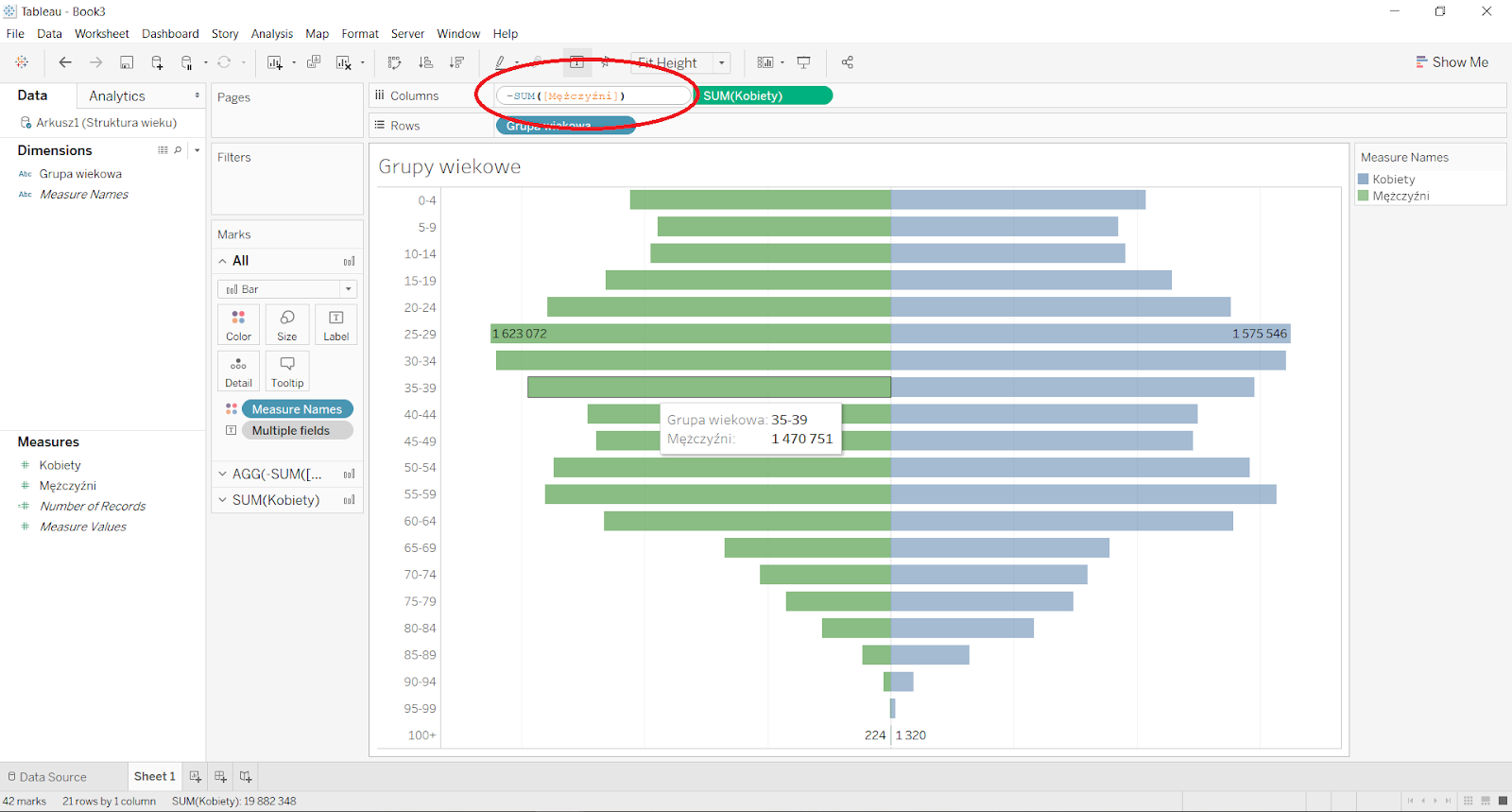The height and width of the screenshot is (812, 1512).
Task: Sort descending using the toolbar icon
Action: pos(456,62)
